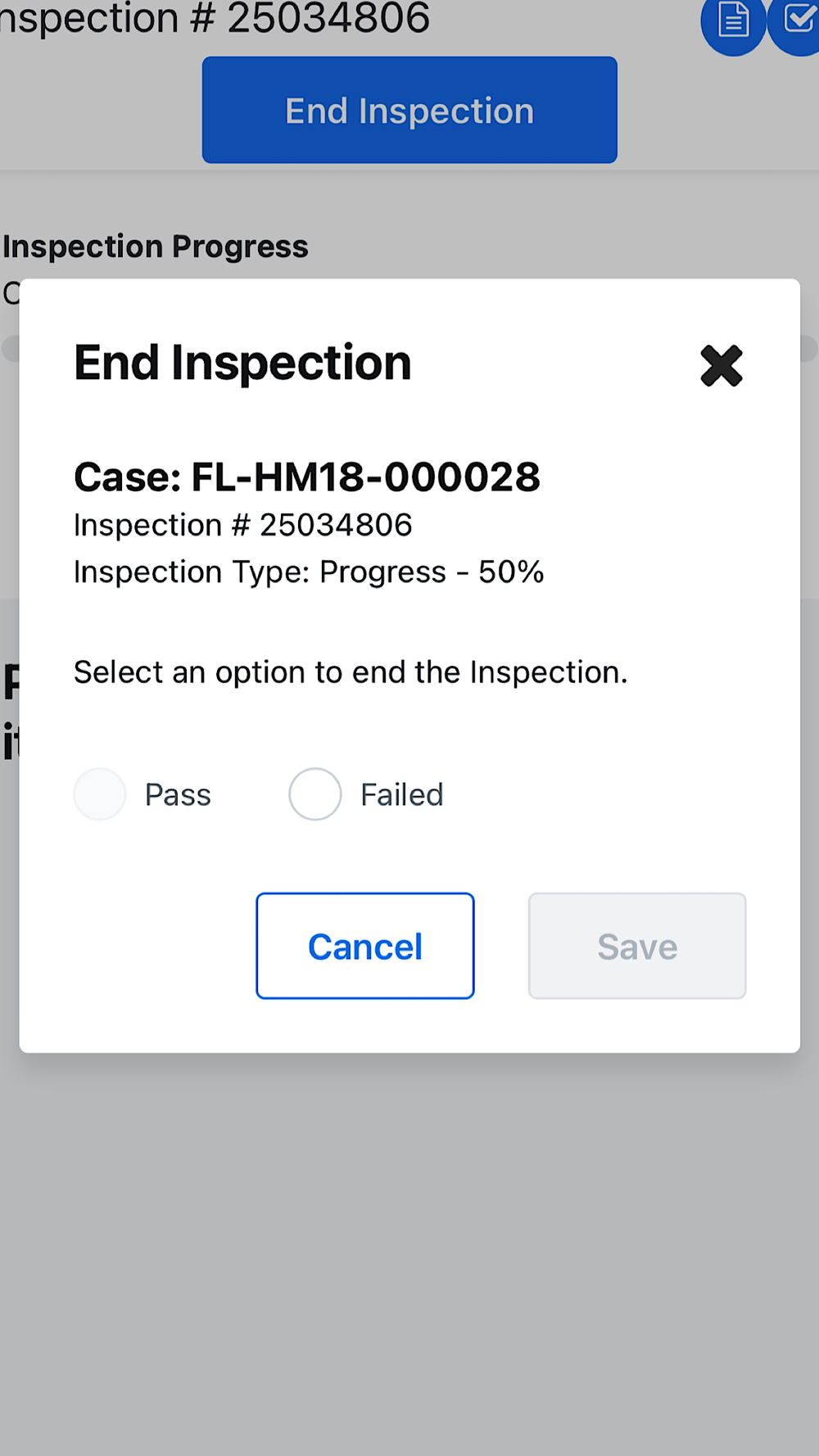Choose the Failed option label

[402, 795]
